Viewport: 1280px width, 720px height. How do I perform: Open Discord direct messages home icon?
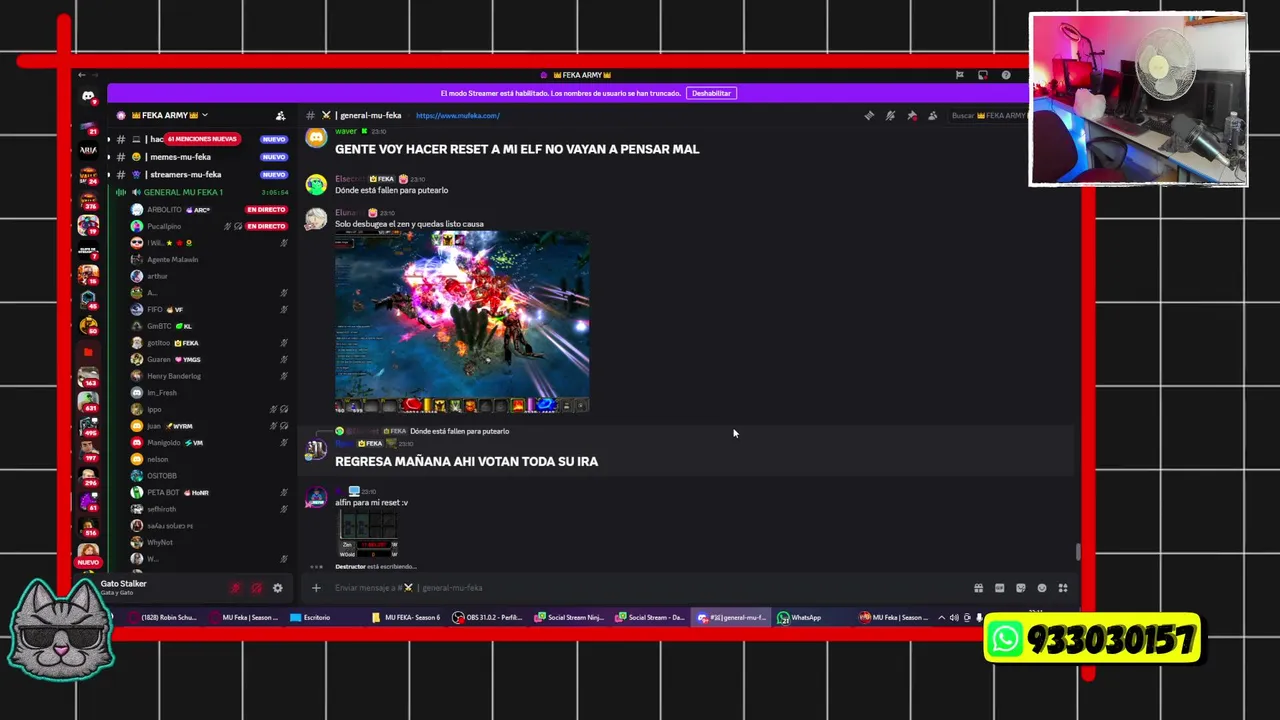click(x=88, y=97)
